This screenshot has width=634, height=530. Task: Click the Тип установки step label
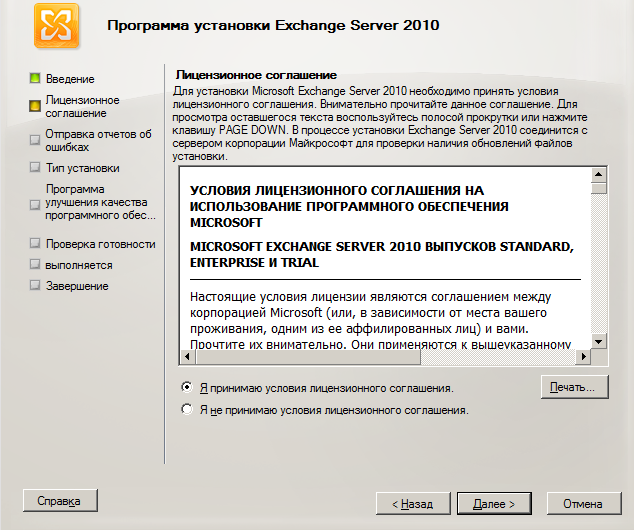tap(82, 168)
